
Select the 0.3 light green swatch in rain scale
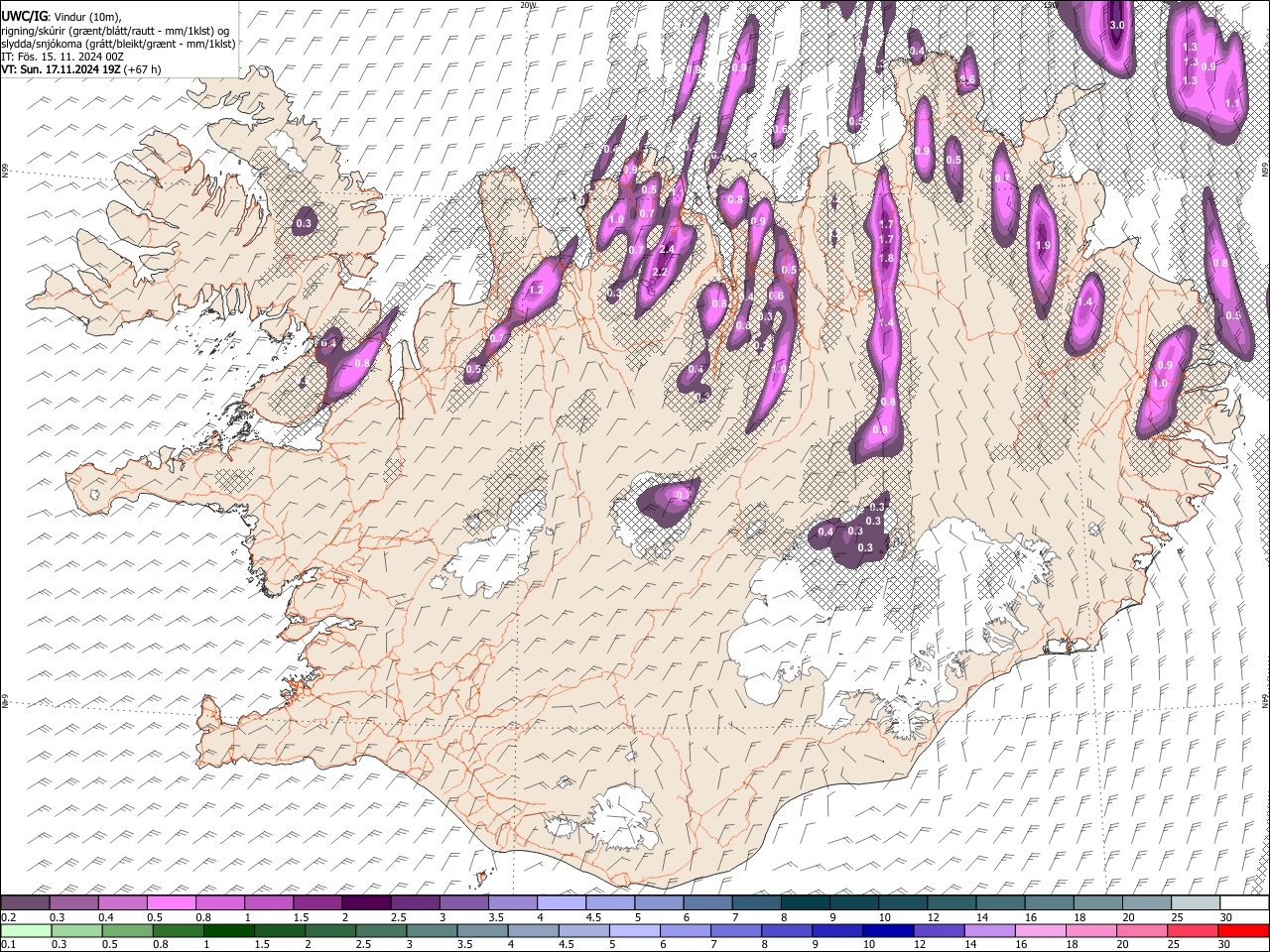tap(76, 930)
